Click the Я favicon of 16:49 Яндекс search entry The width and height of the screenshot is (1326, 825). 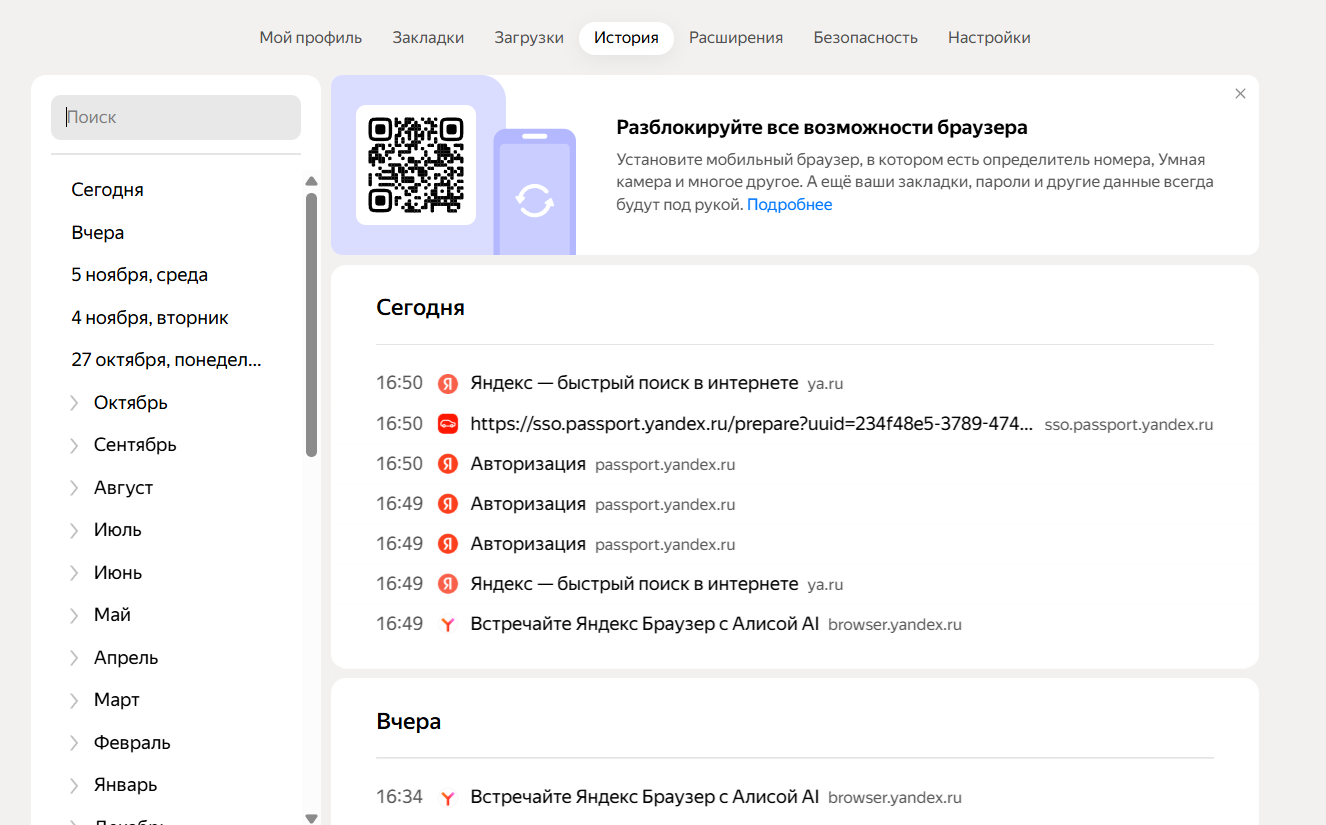tap(447, 583)
